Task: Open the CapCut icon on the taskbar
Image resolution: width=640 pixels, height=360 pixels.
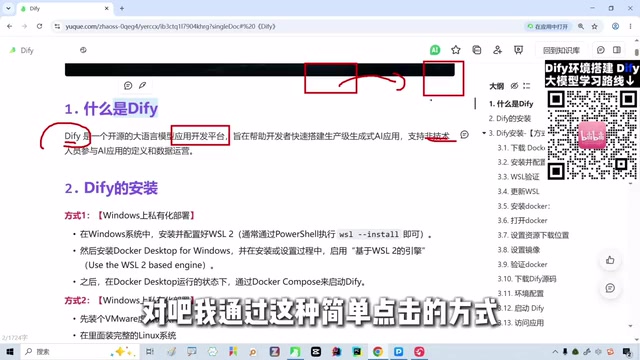Action: pos(316,351)
